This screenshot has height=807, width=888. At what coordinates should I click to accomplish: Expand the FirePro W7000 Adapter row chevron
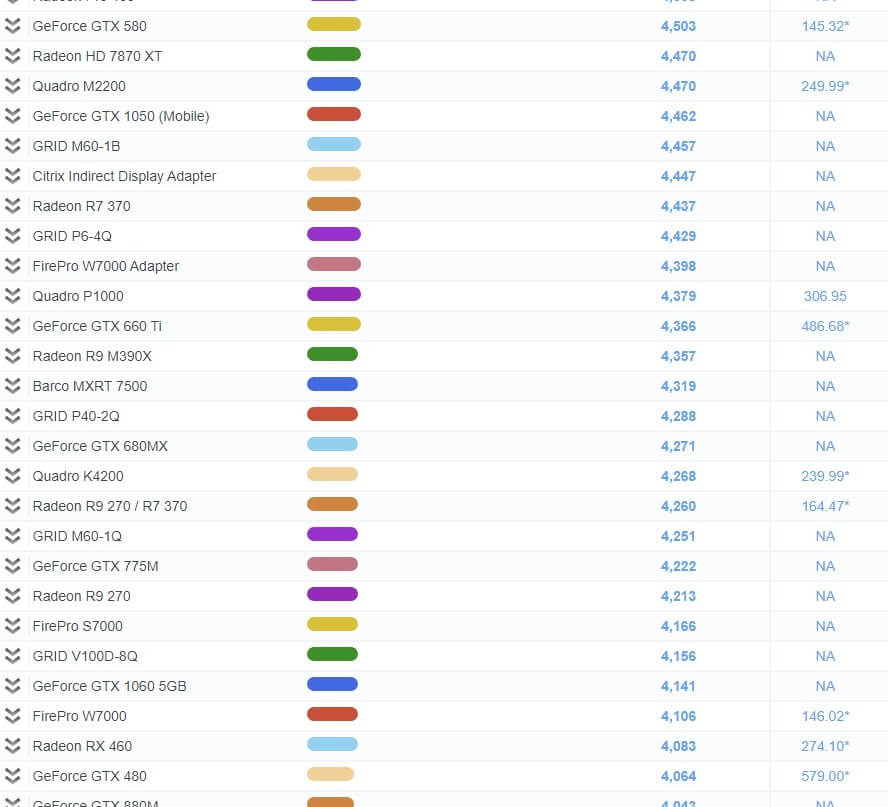(12, 266)
